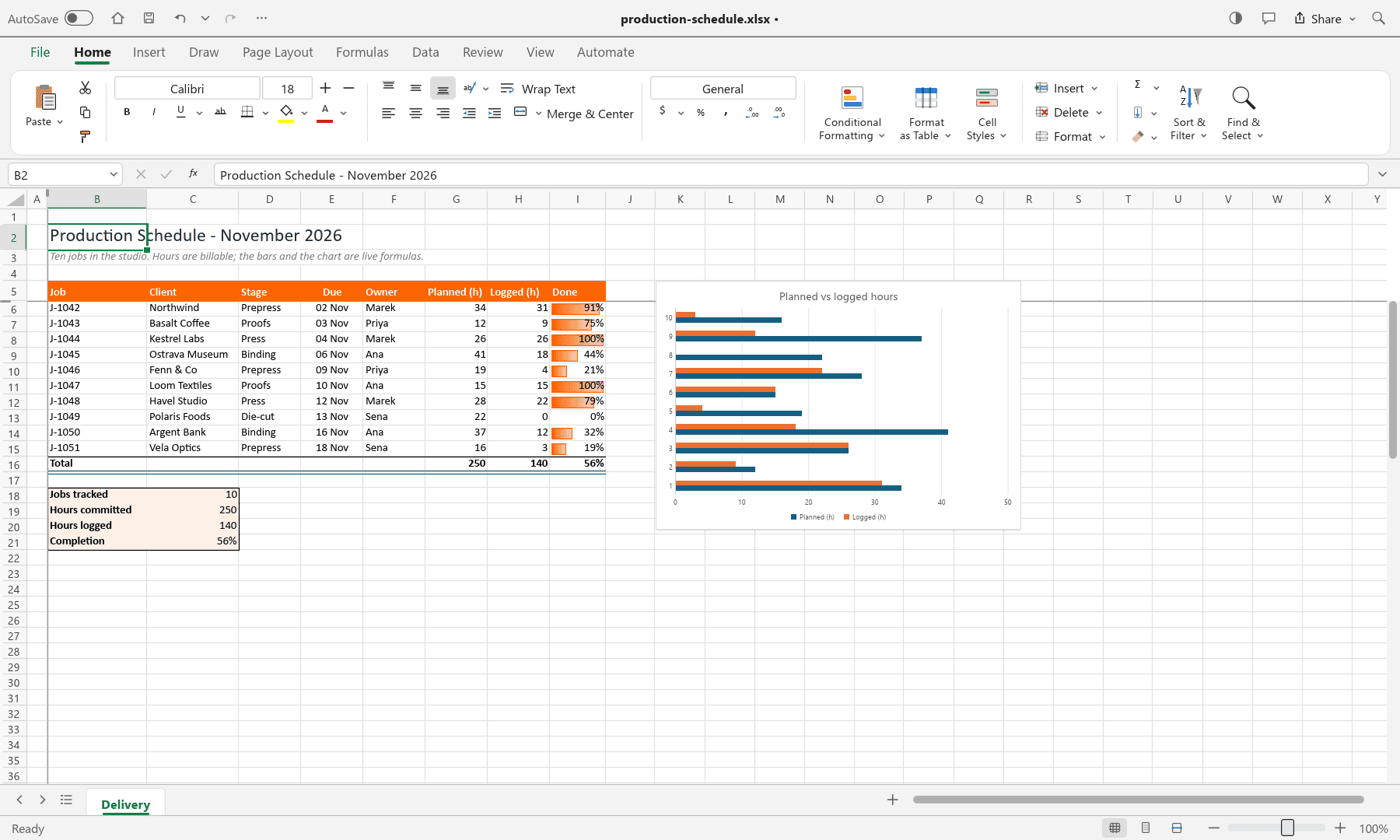The width and height of the screenshot is (1400, 840).
Task: Open the File menu
Action: click(40, 52)
